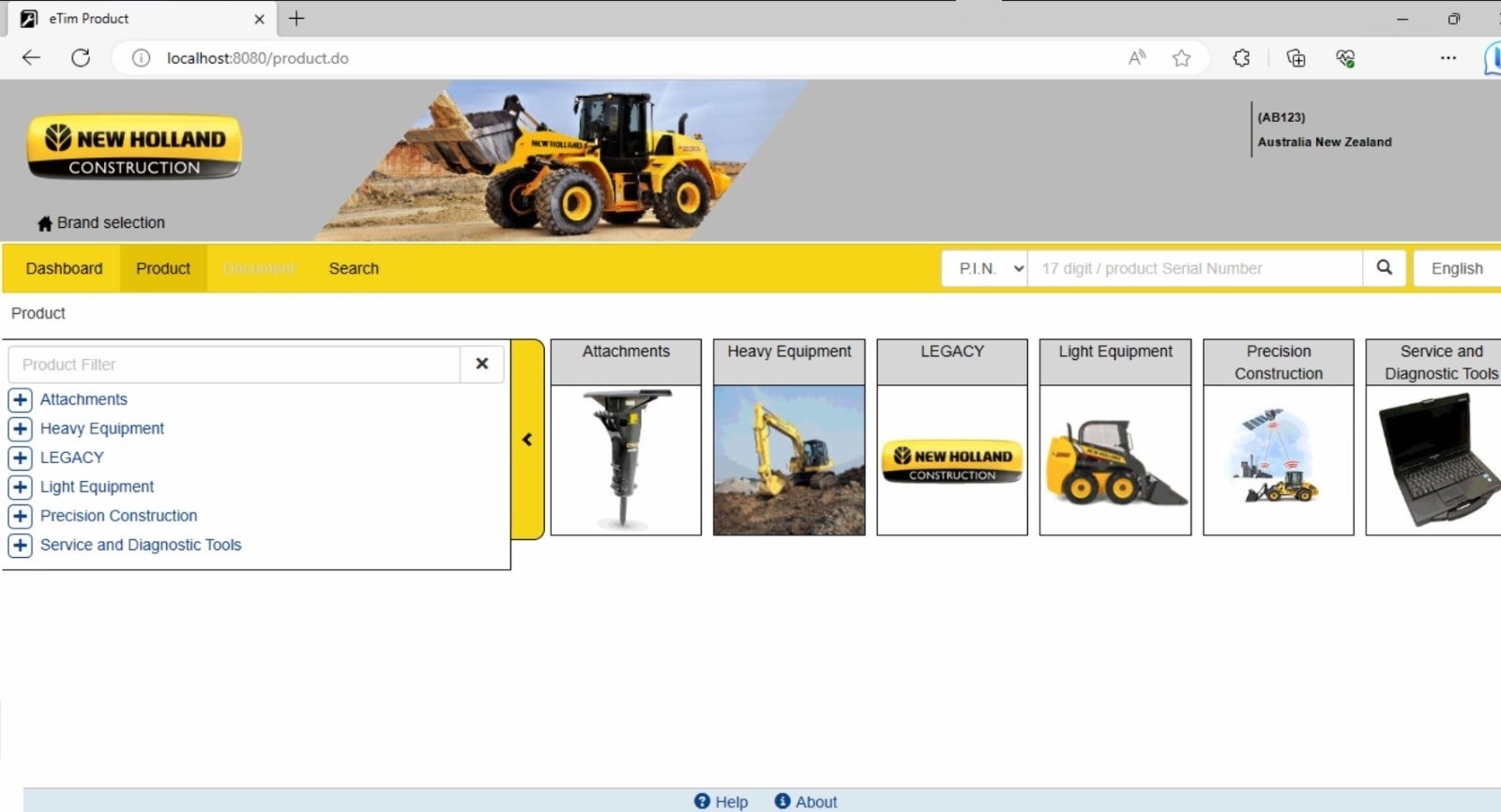1501x812 pixels.
Task: Click Attachments tree label
Action: (83, 399)
